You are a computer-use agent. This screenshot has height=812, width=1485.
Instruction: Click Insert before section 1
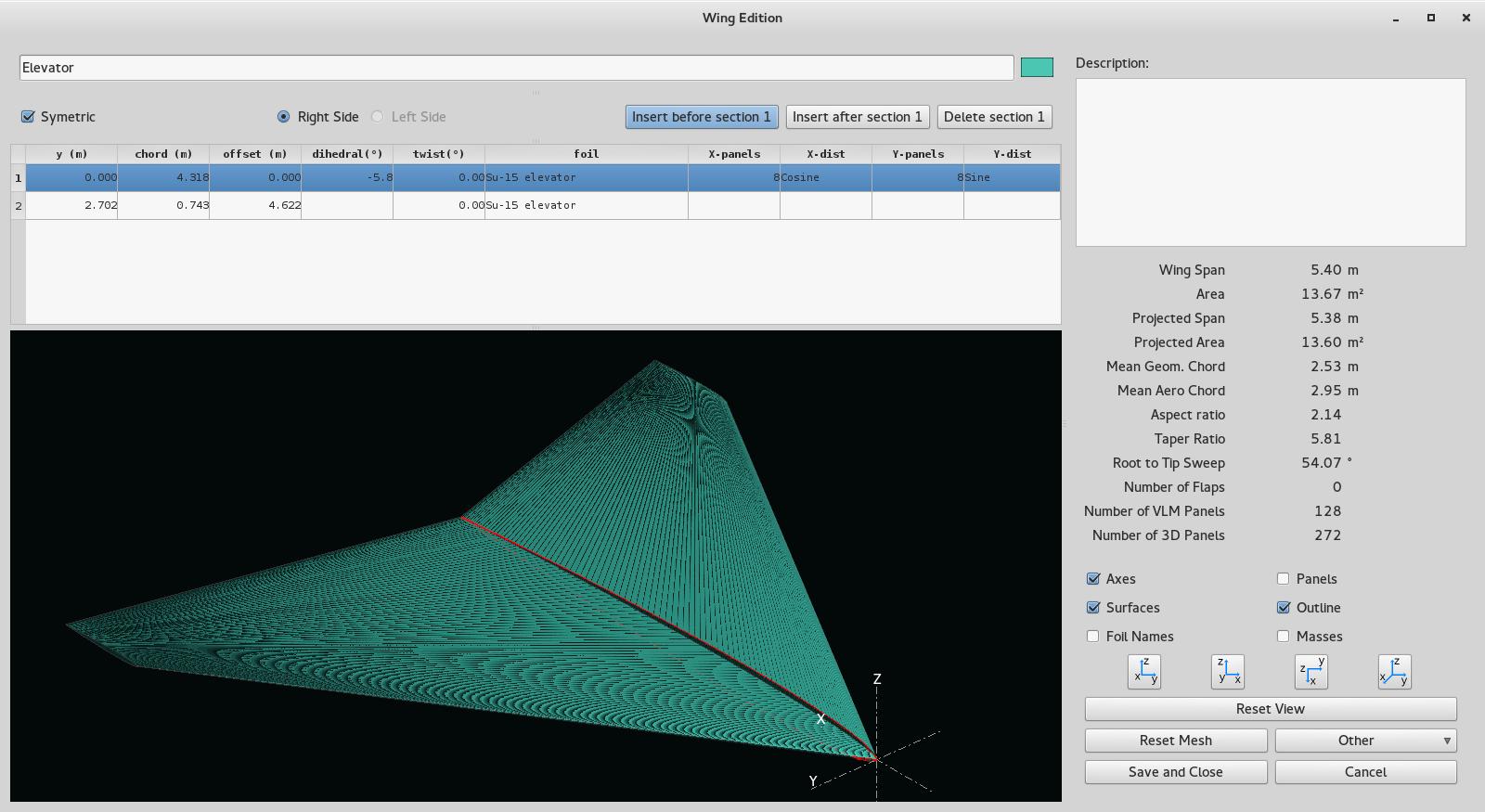click(702, 117)
